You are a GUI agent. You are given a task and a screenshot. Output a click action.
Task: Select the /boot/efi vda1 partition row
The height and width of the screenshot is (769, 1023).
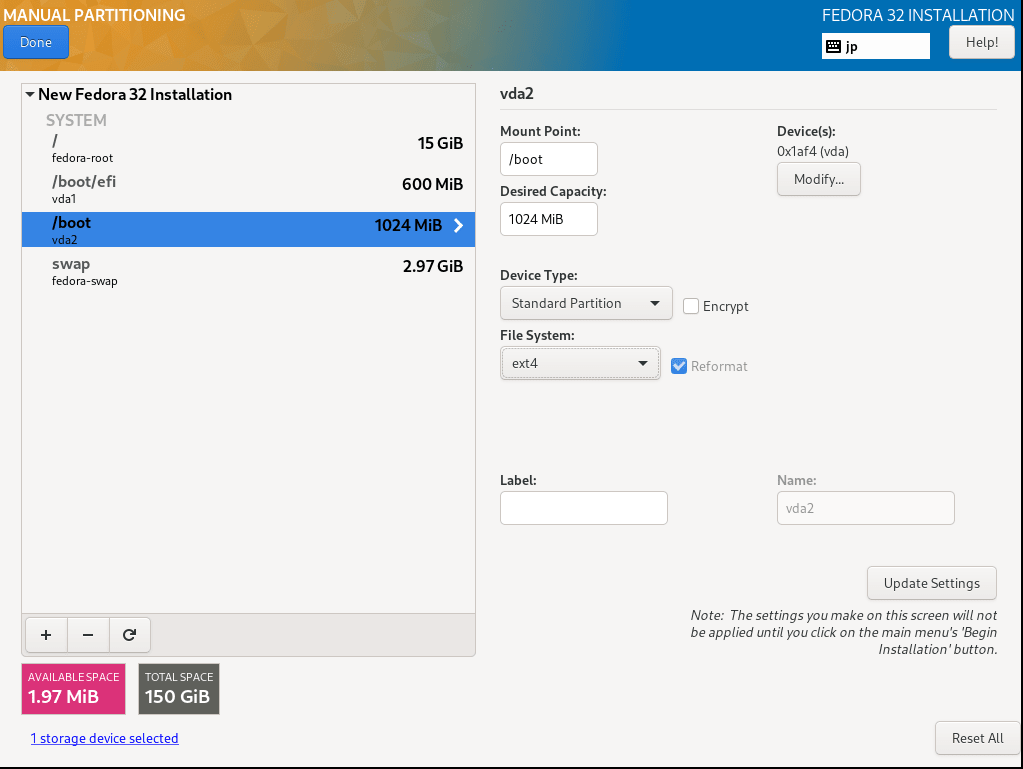pyautogui.click(x=249, y=188)
